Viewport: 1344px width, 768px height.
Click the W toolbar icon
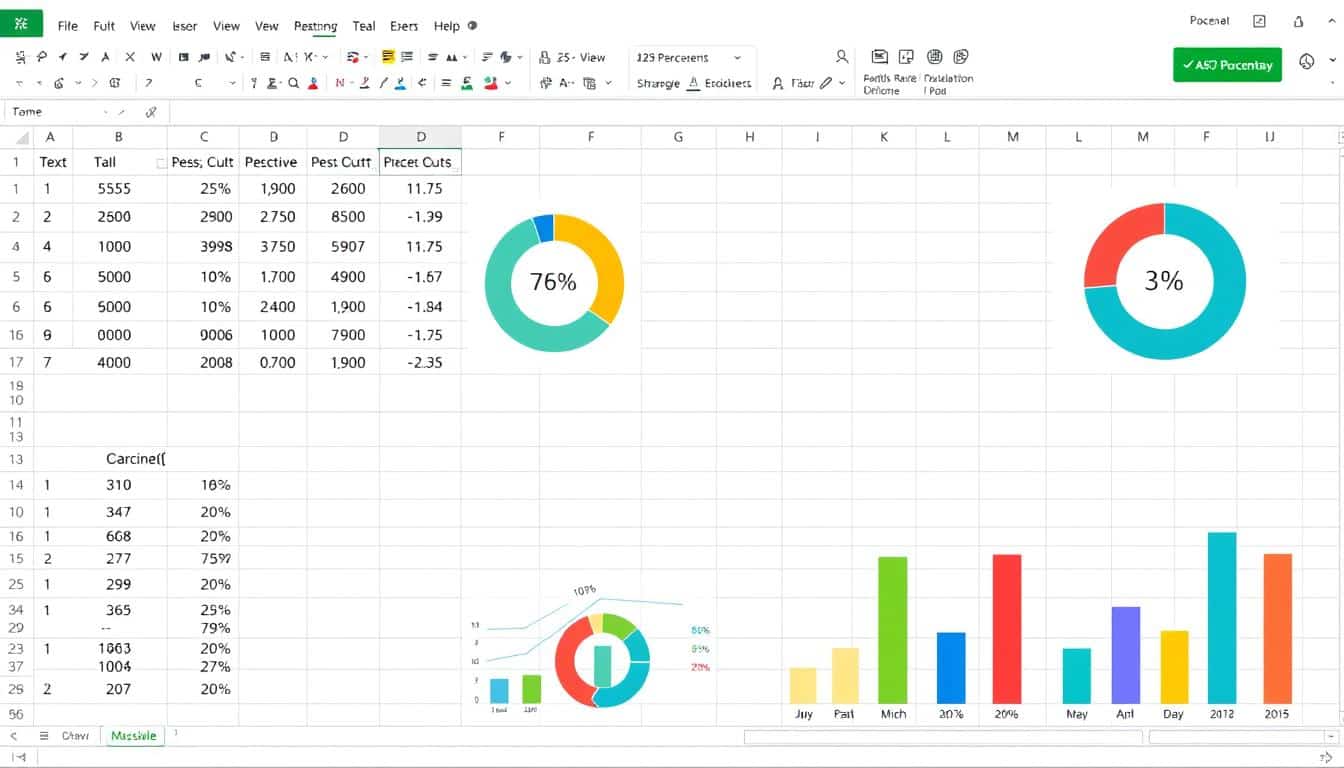(157, 57)
